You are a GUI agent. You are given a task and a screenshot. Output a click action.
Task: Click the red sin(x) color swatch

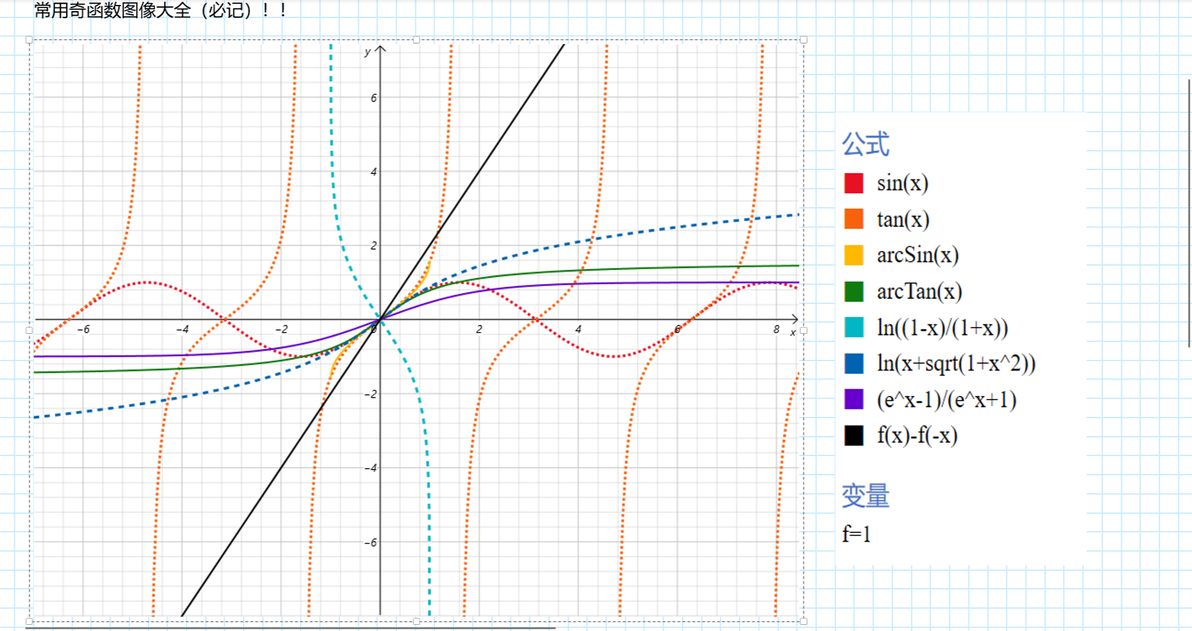[x=854, y=183]
